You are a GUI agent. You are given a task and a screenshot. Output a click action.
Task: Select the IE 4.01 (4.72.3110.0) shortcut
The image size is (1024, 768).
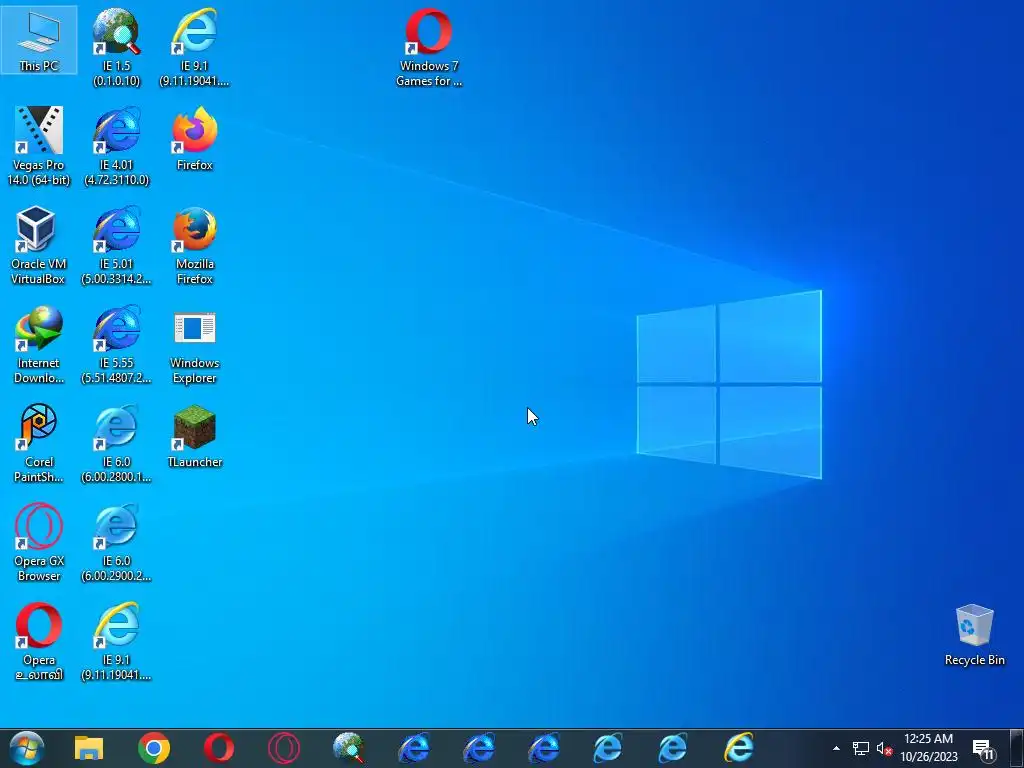pyautogui.click(x=116, y=145)
